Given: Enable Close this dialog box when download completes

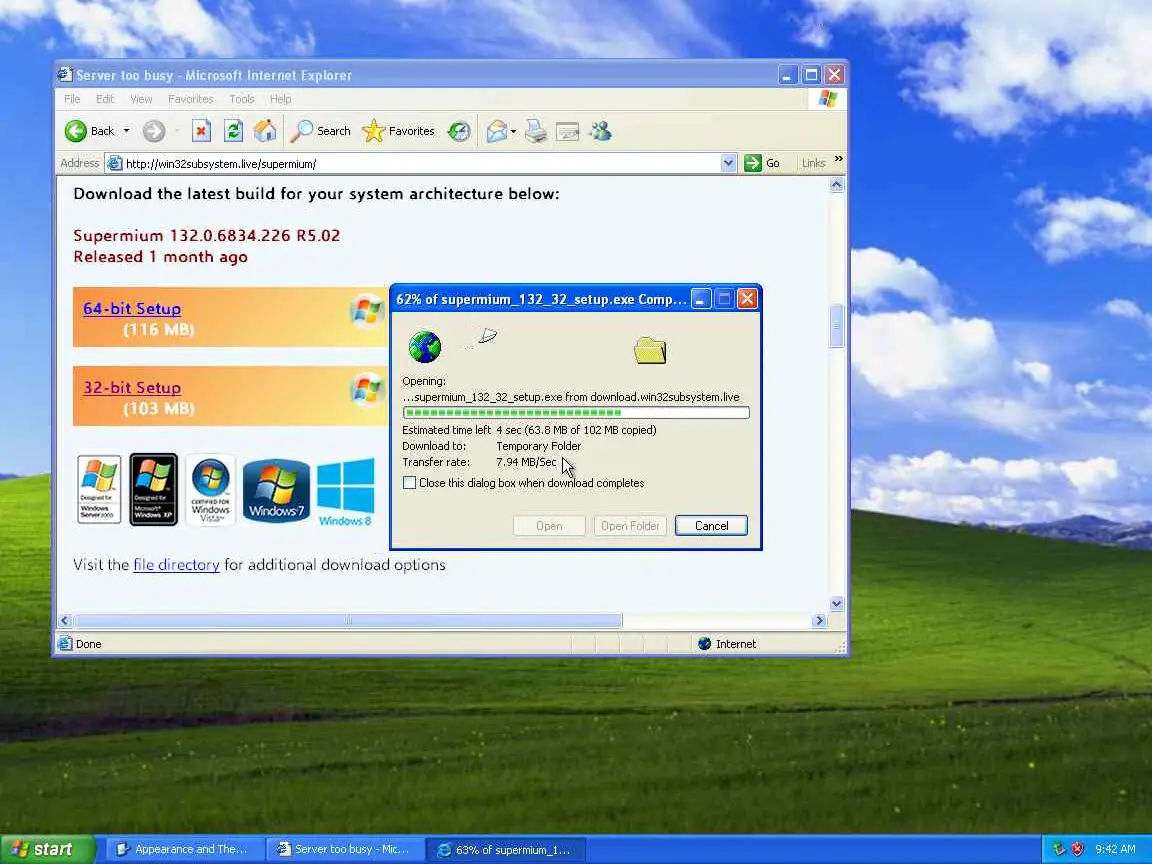Looking at the screenshot, I should coord(409,483).
